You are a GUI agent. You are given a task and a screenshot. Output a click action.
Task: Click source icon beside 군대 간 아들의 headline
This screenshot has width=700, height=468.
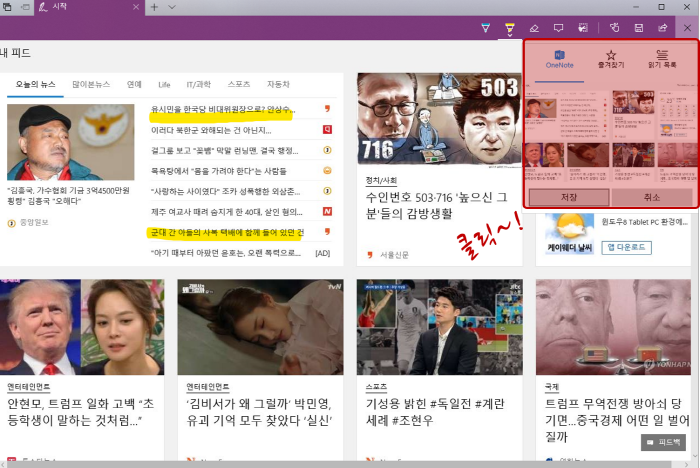tap(327, 232)
